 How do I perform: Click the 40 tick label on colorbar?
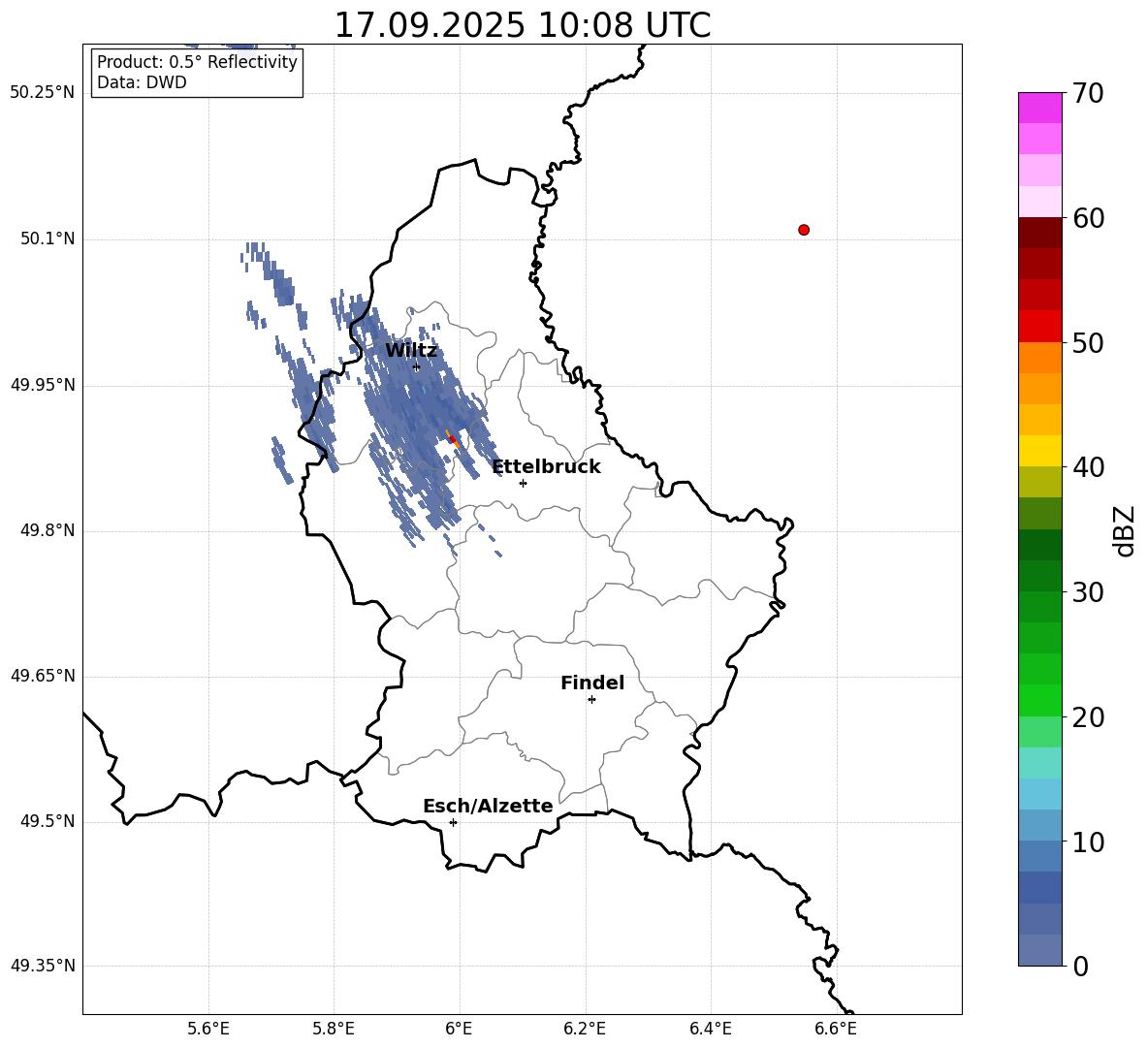(x=1088, y=467)
